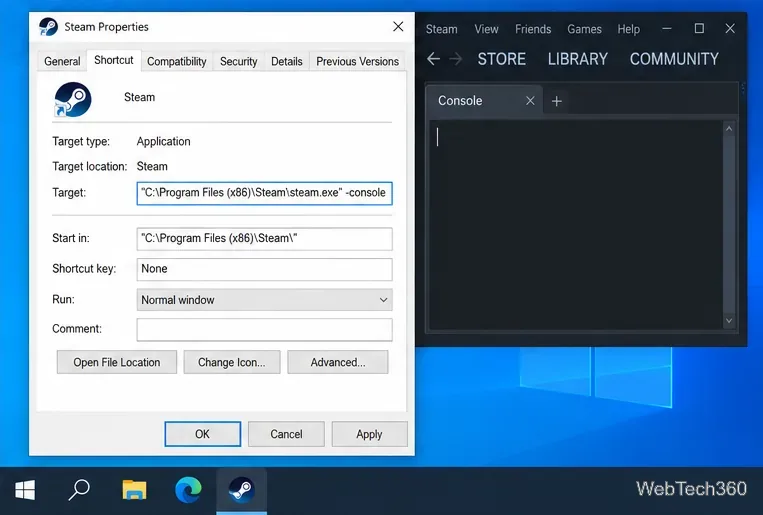Click Open File Location button
The width and height of the screenshot is (763, 515).
117,362
